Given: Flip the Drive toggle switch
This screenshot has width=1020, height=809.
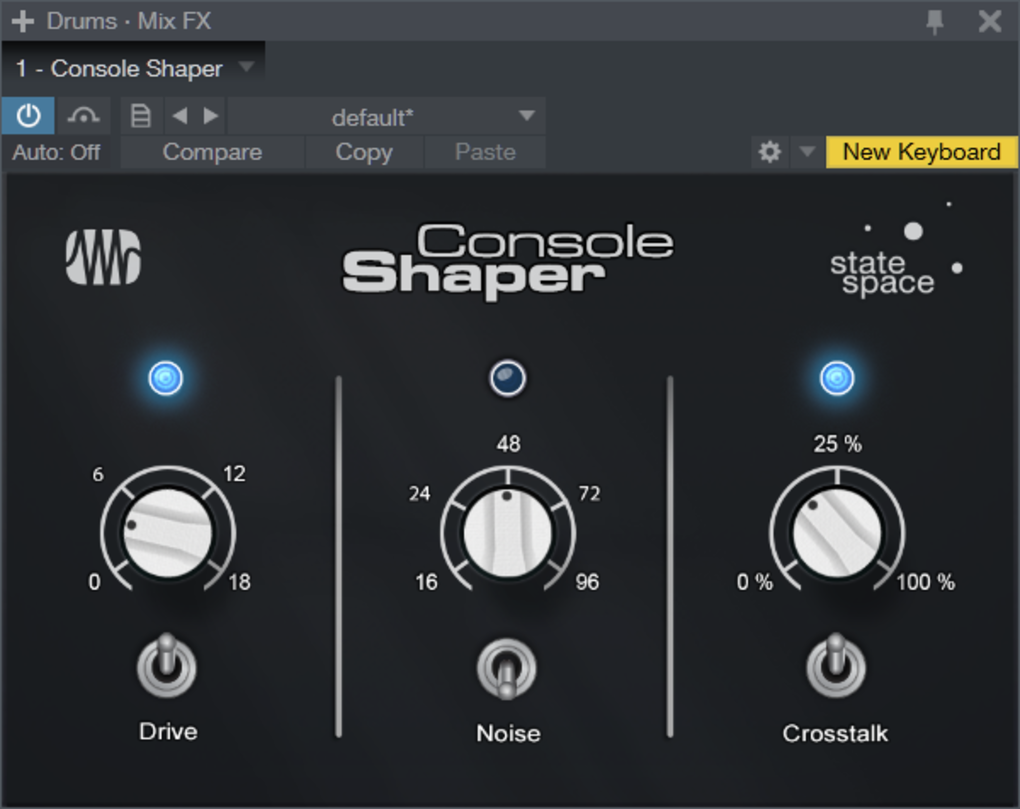Looking at the screenshot, I should click(167, 666).
